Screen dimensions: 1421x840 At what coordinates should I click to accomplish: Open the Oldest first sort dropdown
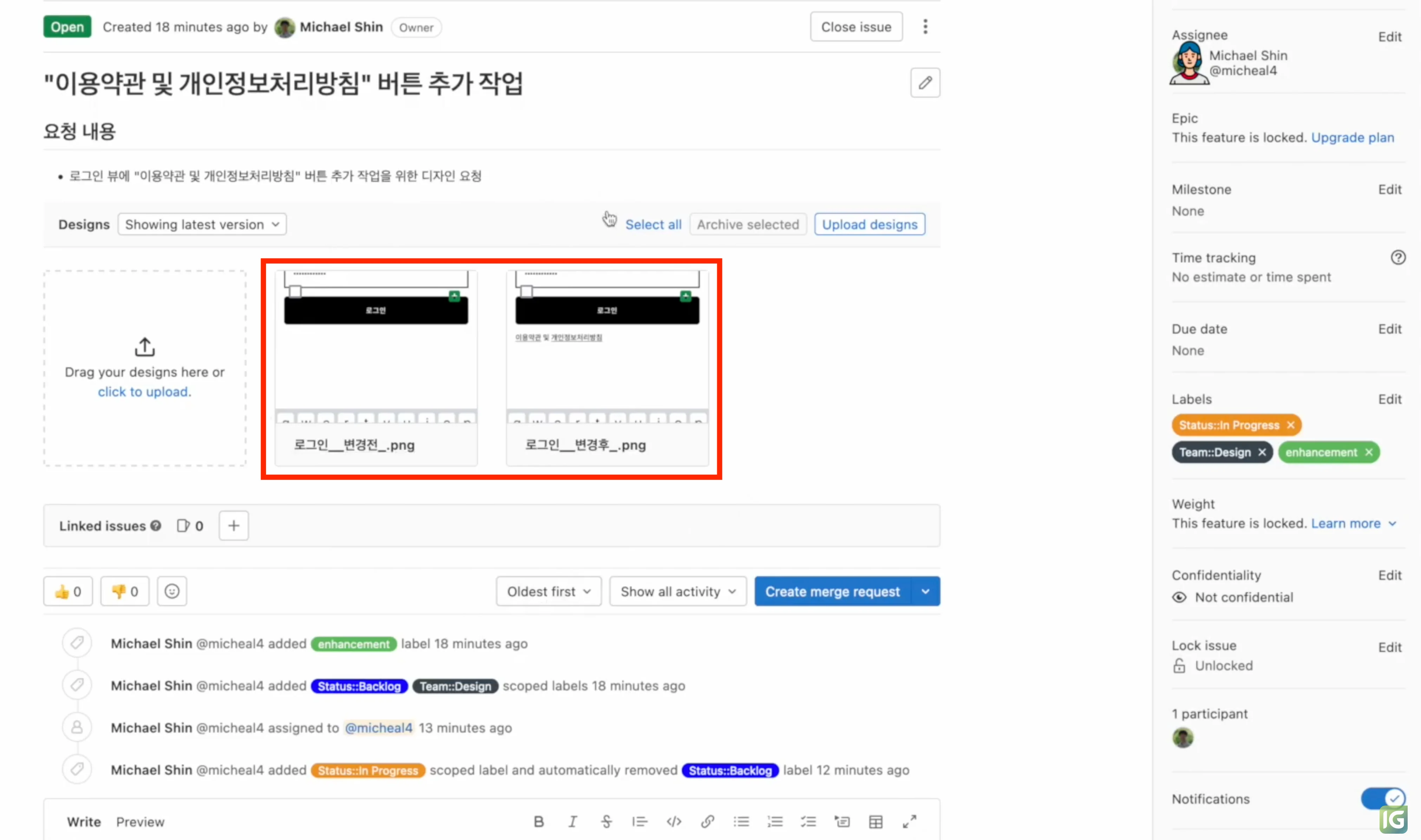tap(548, 591)
